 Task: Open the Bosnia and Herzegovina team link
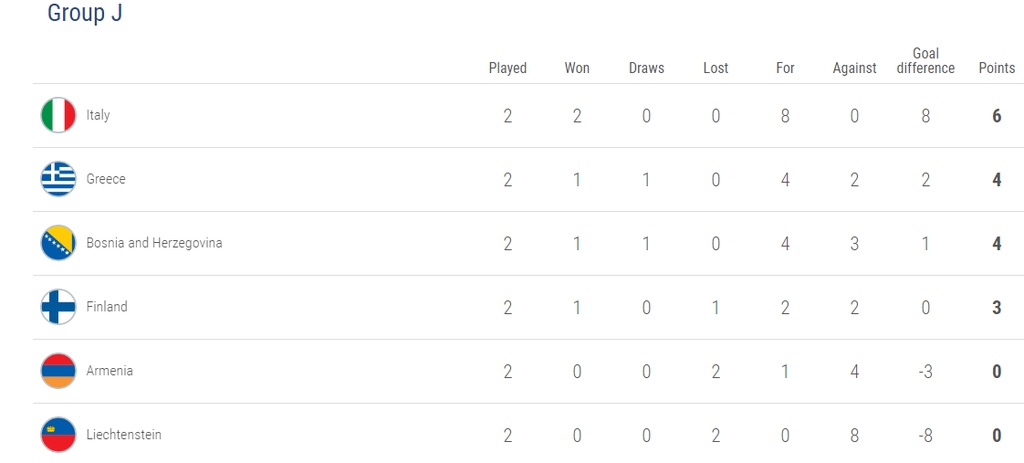click(154, 243)
